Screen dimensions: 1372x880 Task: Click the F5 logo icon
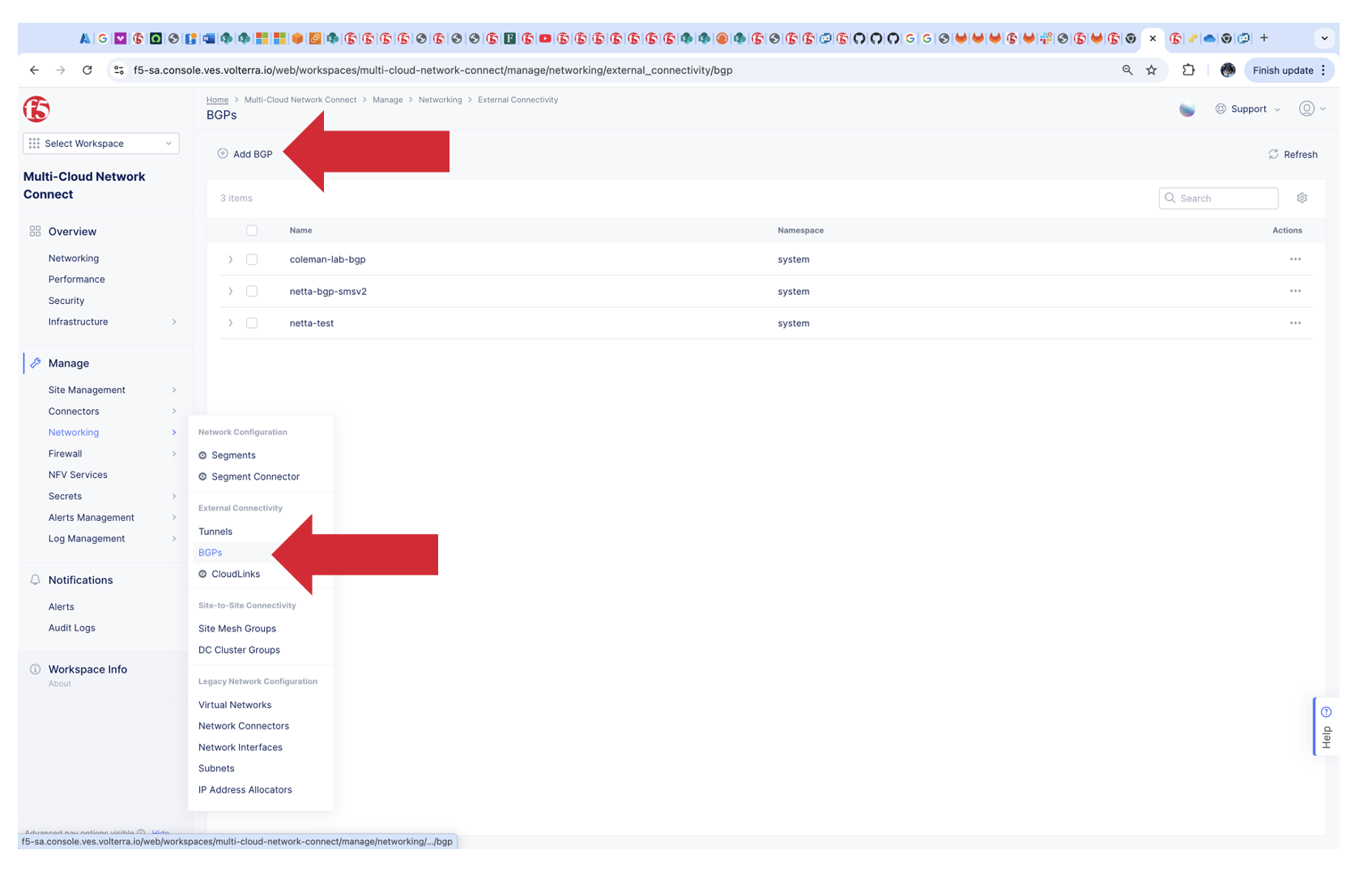click(36, 109)
